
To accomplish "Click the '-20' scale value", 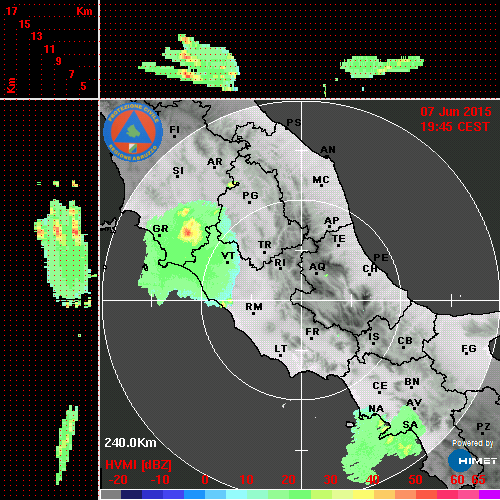I will point(118,480).
